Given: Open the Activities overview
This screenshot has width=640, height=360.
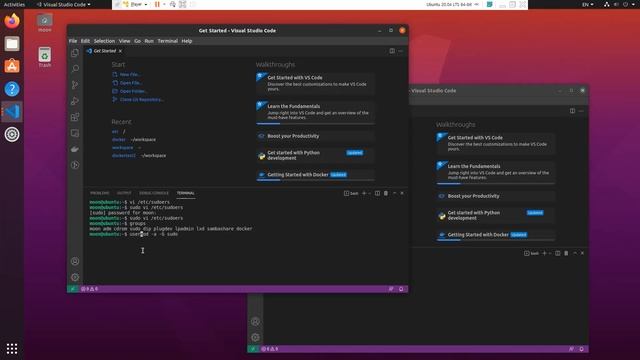Looking at the screenshot, I should coord(14,4).
